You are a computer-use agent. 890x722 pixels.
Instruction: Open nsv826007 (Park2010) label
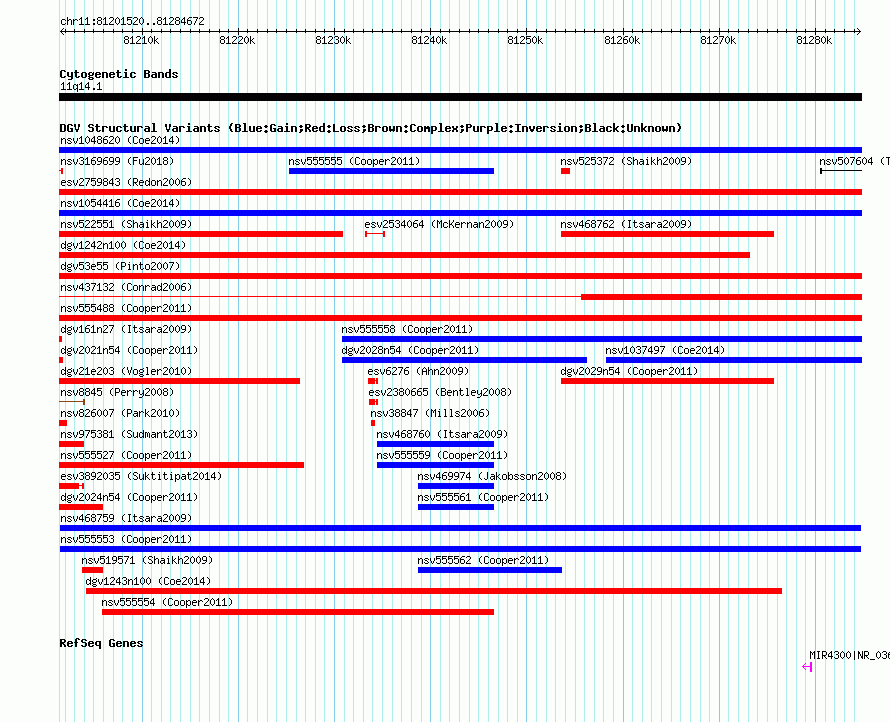coord(120,413)
